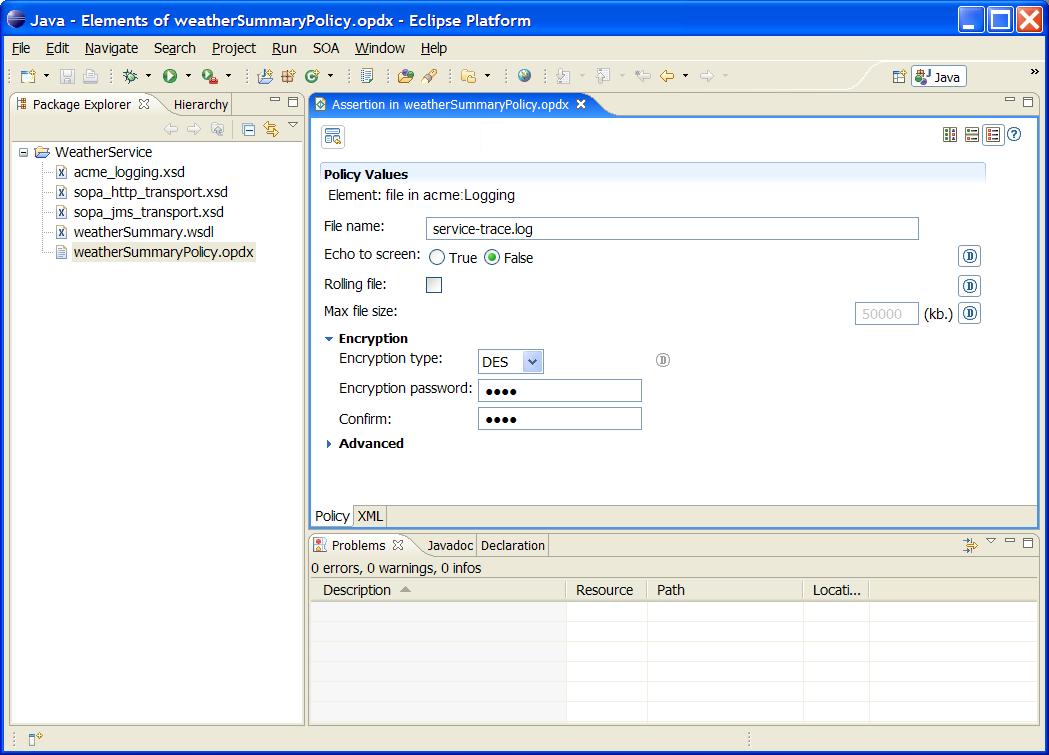Open the Run dropdown arrow
The height and width of the screenshot is (755, 1049).
pos(188,76)
